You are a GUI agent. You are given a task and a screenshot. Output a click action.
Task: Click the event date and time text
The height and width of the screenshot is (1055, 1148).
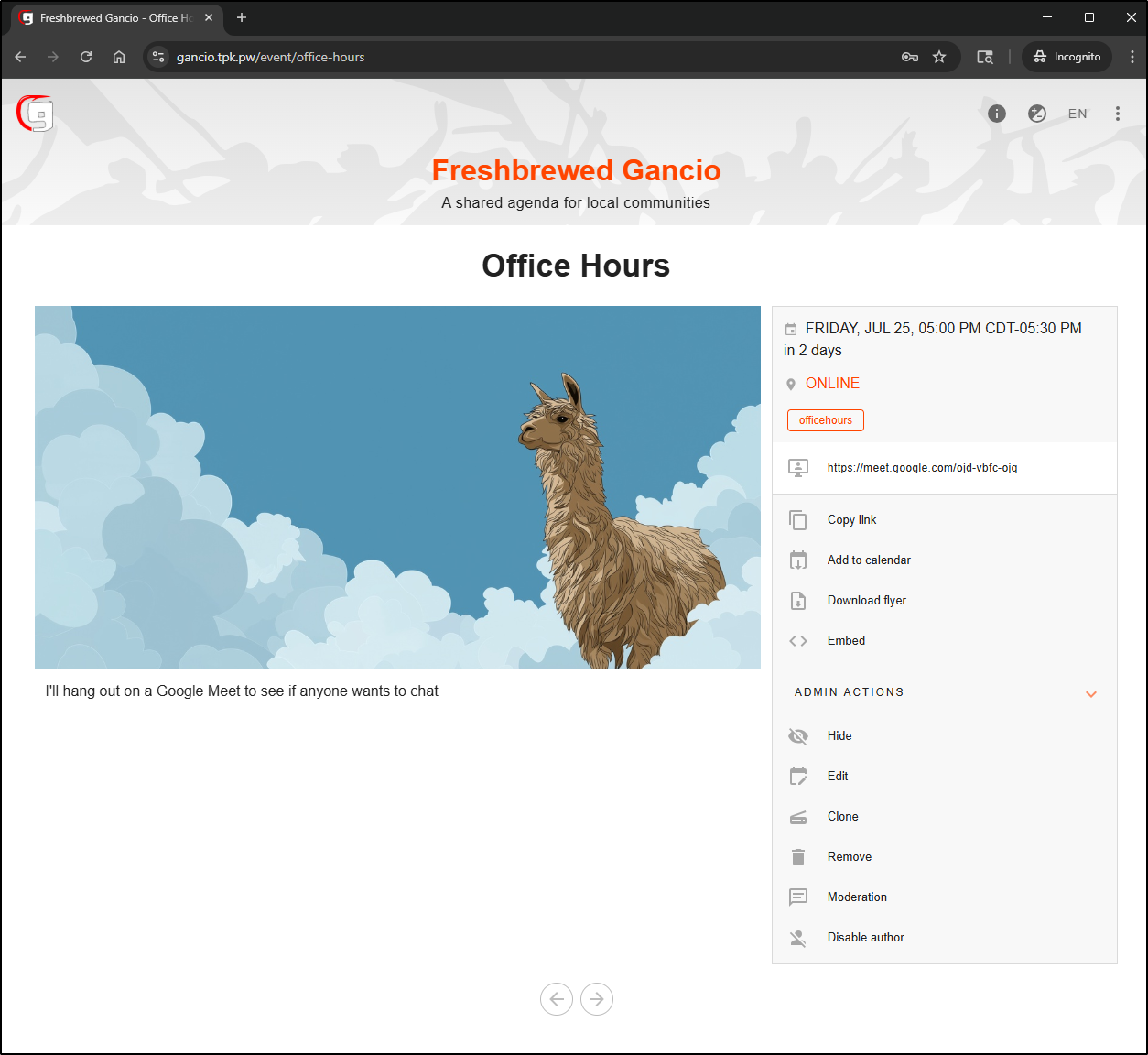click(943, 328)
